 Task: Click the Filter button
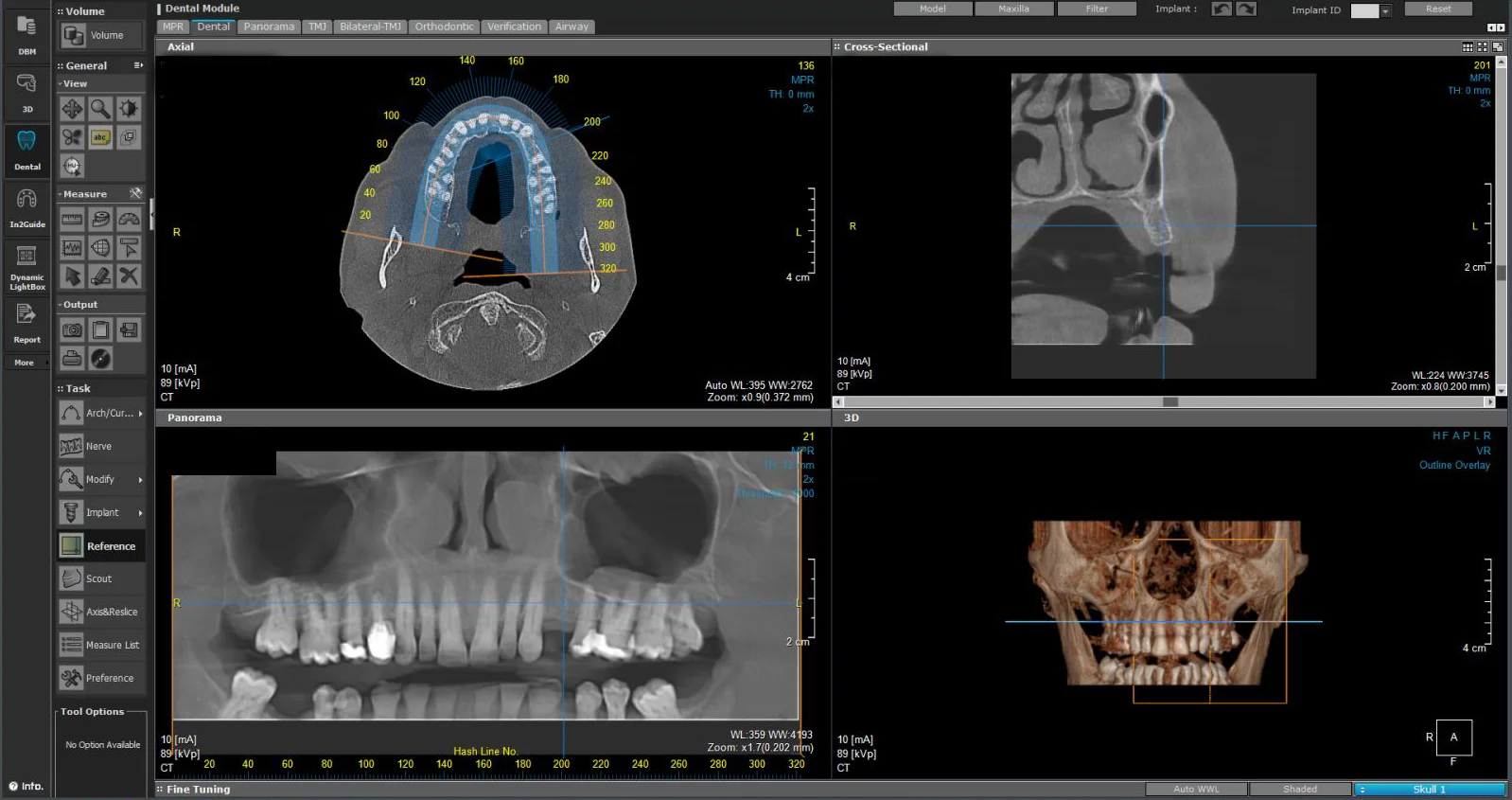(1097, 9)
